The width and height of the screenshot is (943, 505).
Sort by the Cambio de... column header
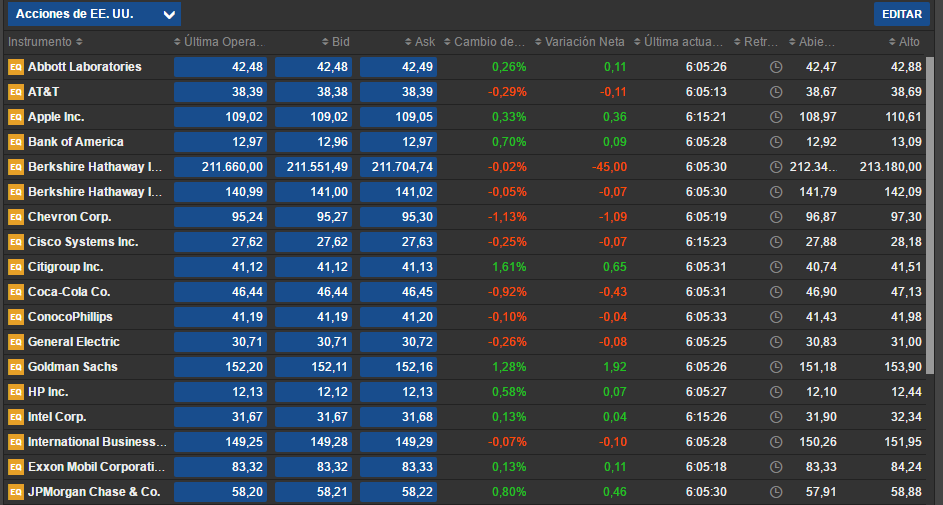(x=485, y=42)
